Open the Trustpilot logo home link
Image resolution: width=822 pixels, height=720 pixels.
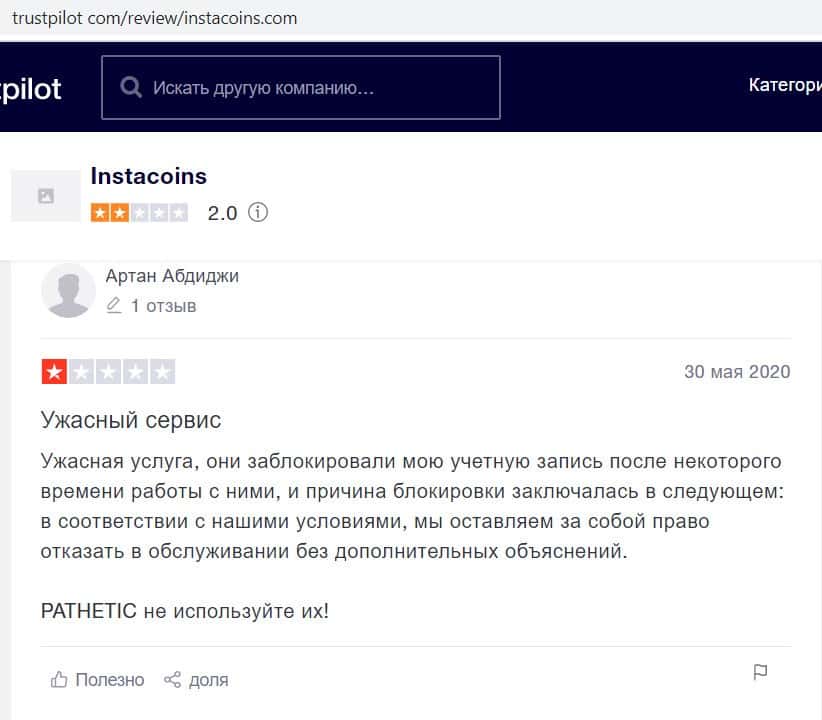[30, 89]
